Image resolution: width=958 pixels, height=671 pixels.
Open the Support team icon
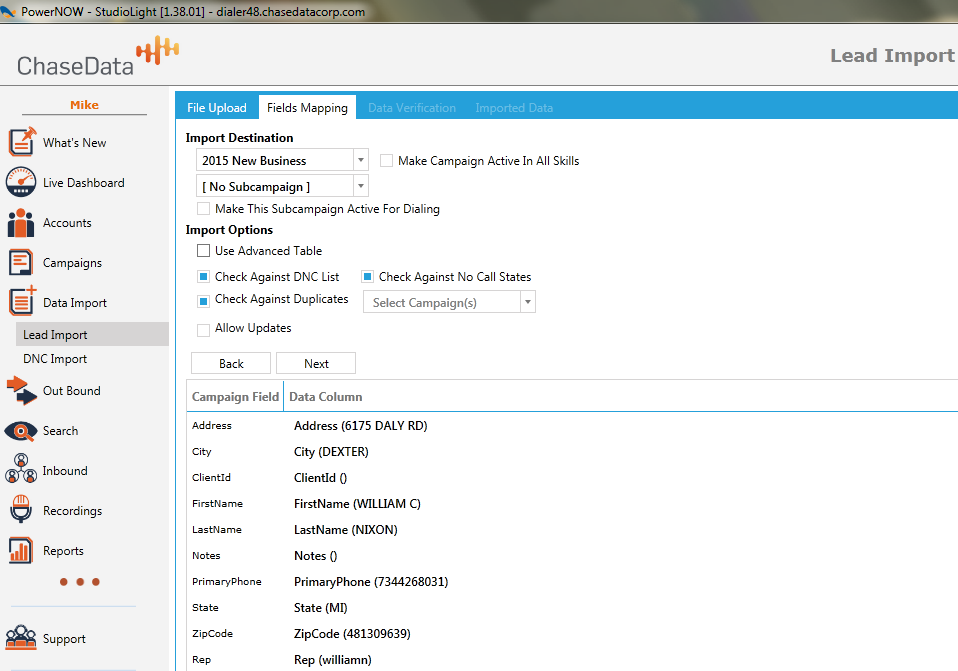click(x=22, y=639)
